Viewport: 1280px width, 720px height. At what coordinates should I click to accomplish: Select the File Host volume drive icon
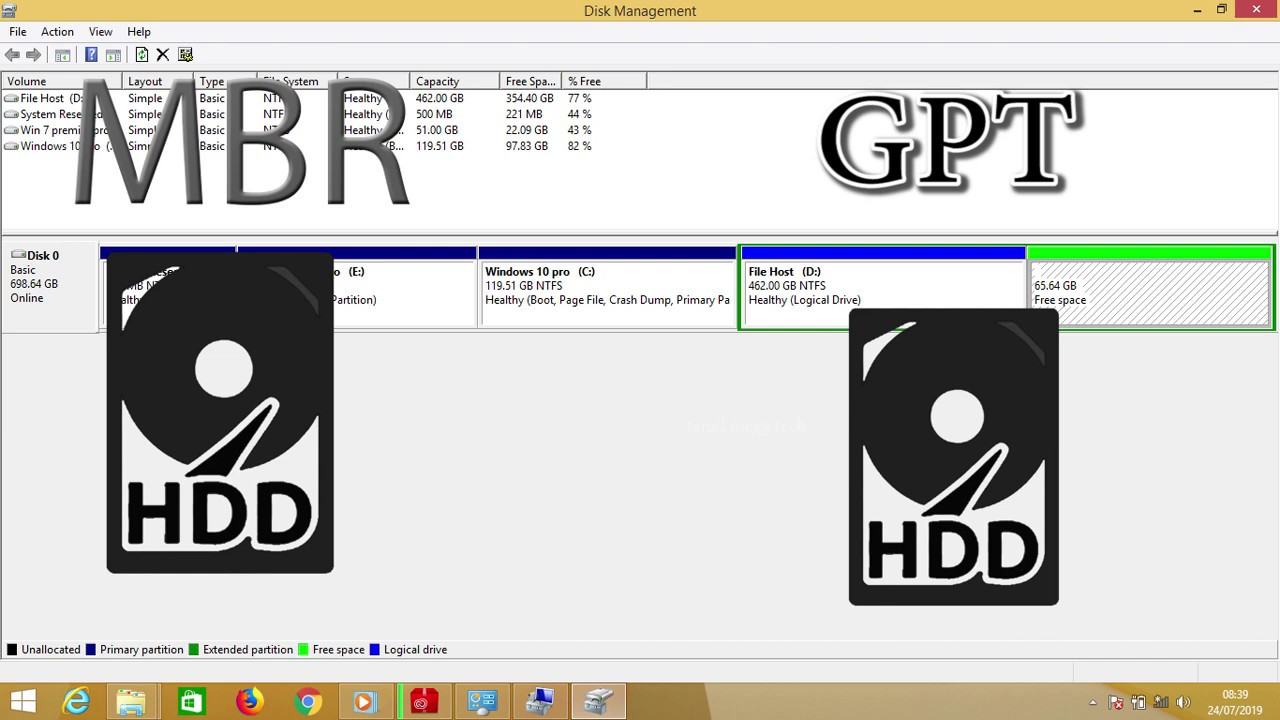11,98
